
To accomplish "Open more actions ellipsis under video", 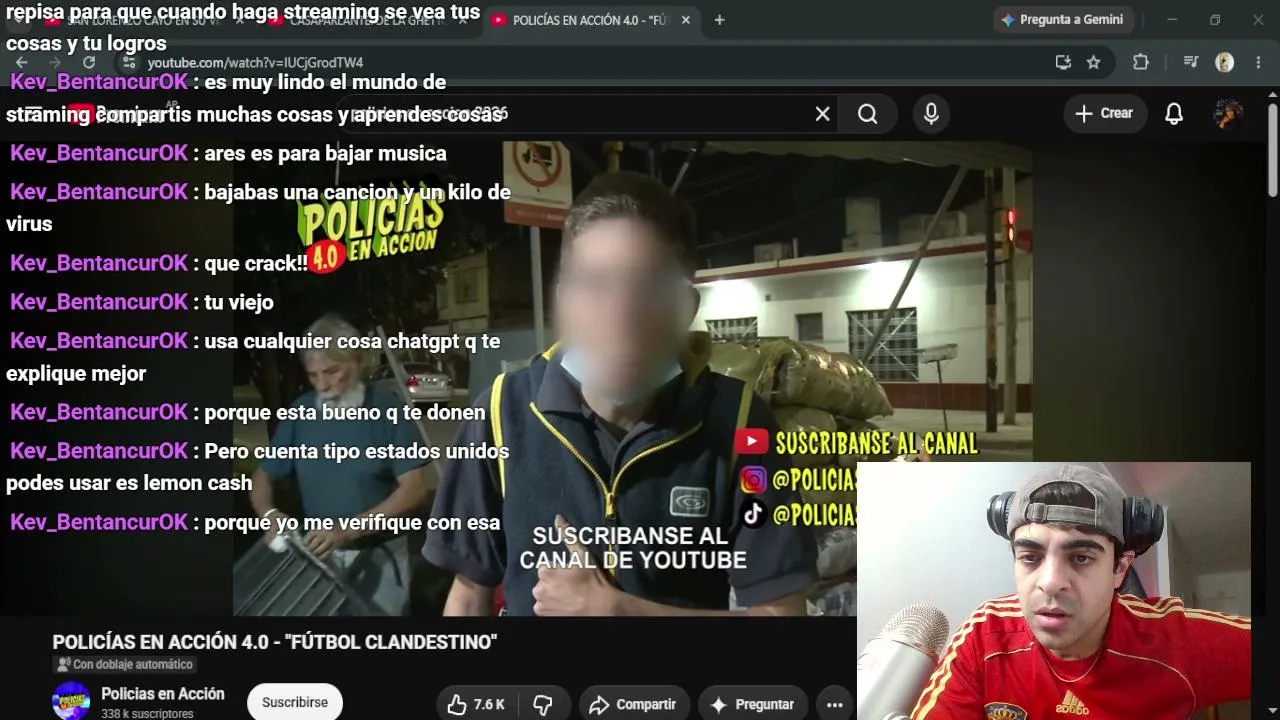I will click(x=834, y=704).
